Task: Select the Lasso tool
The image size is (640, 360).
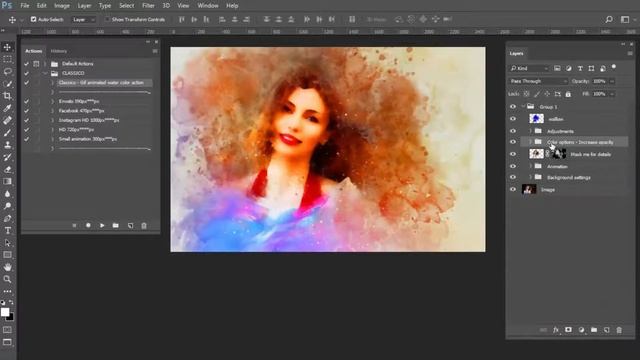Action: [7, 71]
